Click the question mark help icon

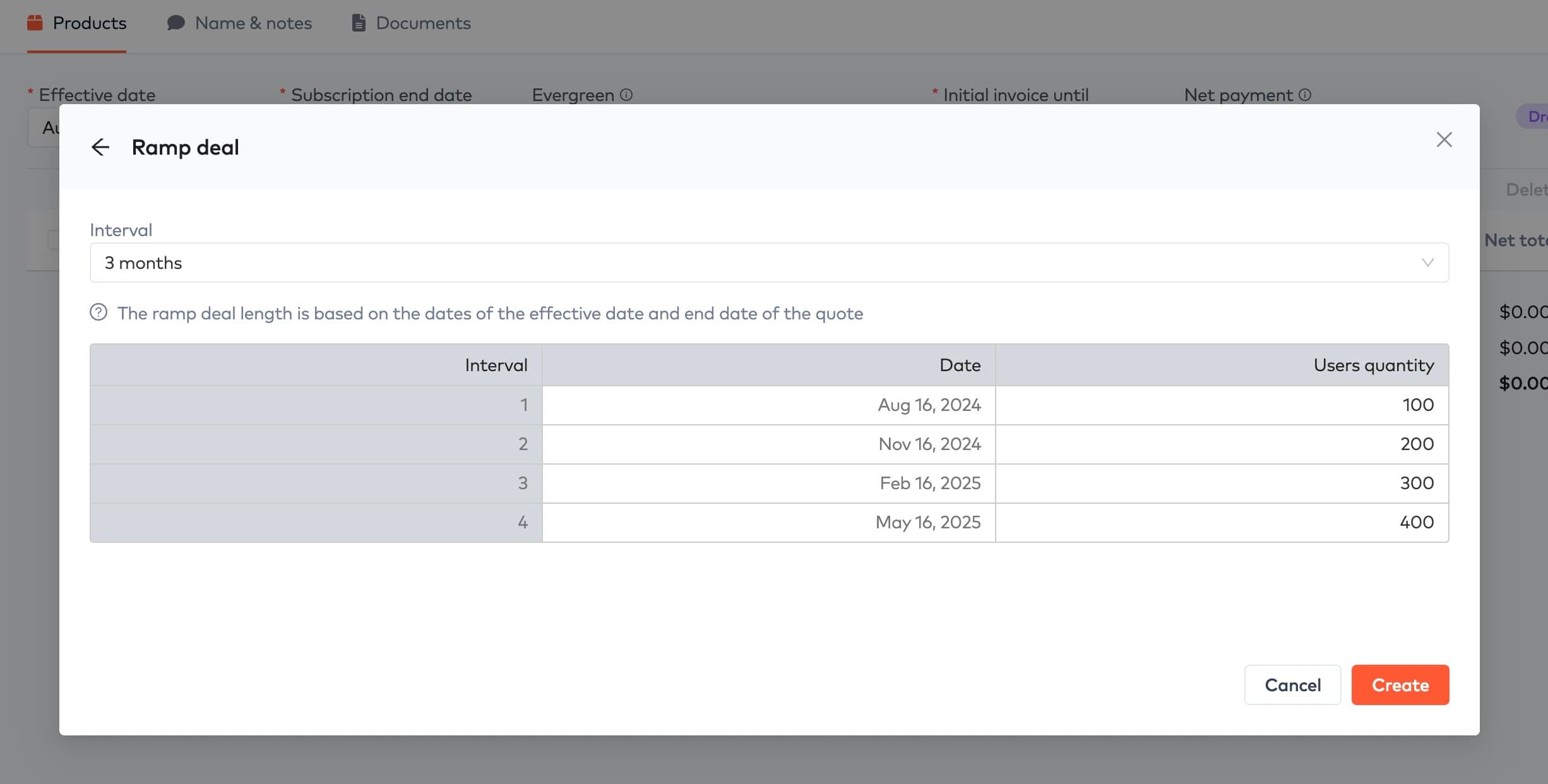(x=98, y=312)
